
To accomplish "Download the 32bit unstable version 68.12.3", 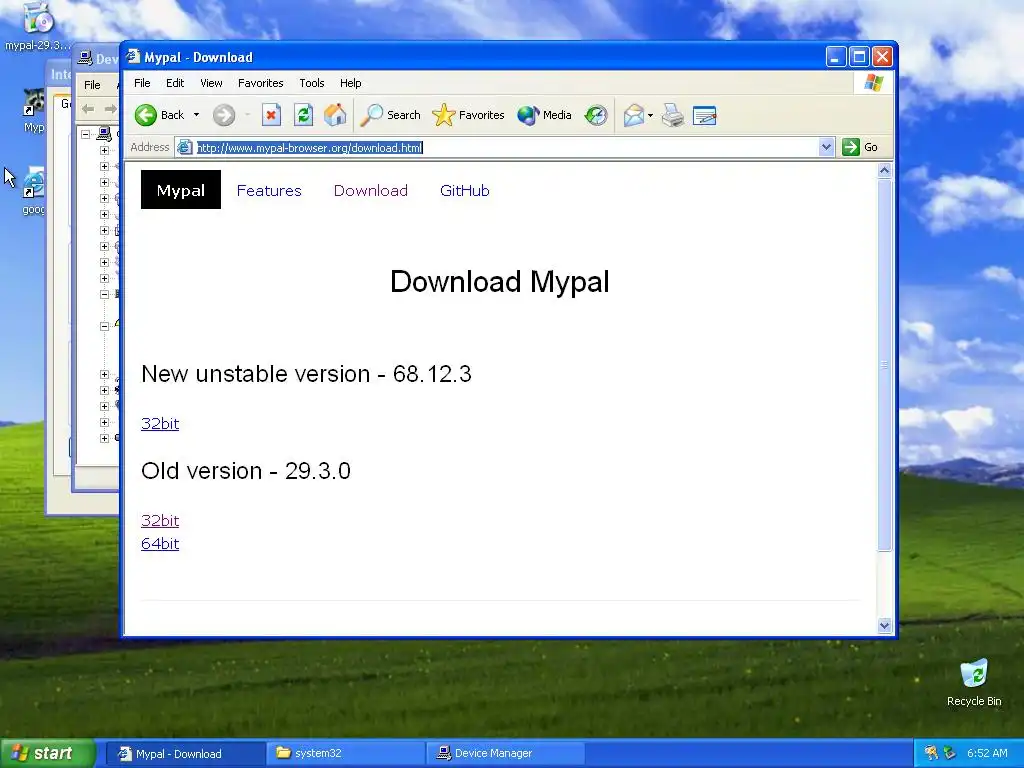I will pos(160,423).
